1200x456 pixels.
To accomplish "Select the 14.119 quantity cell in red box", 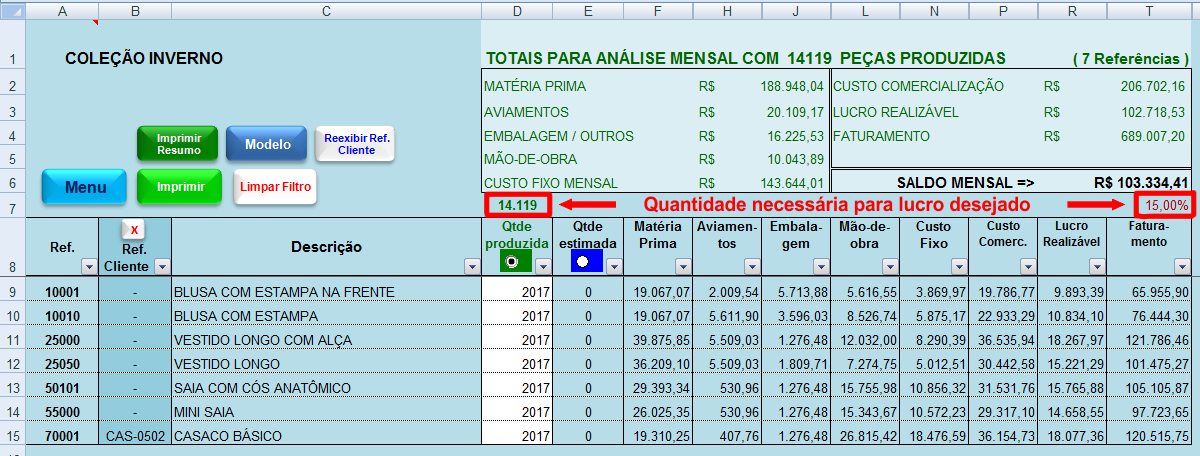I will click(x=517, y=206).
